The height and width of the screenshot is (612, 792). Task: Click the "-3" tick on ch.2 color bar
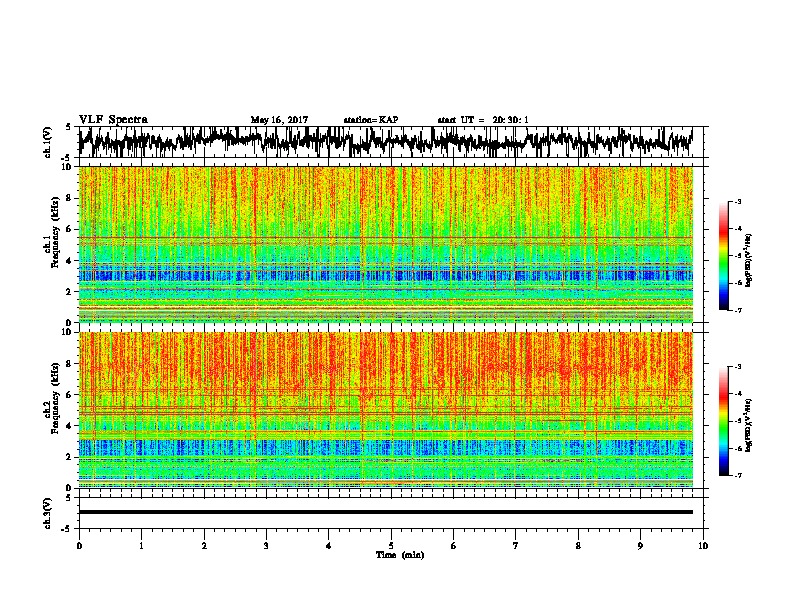[738, 367]
